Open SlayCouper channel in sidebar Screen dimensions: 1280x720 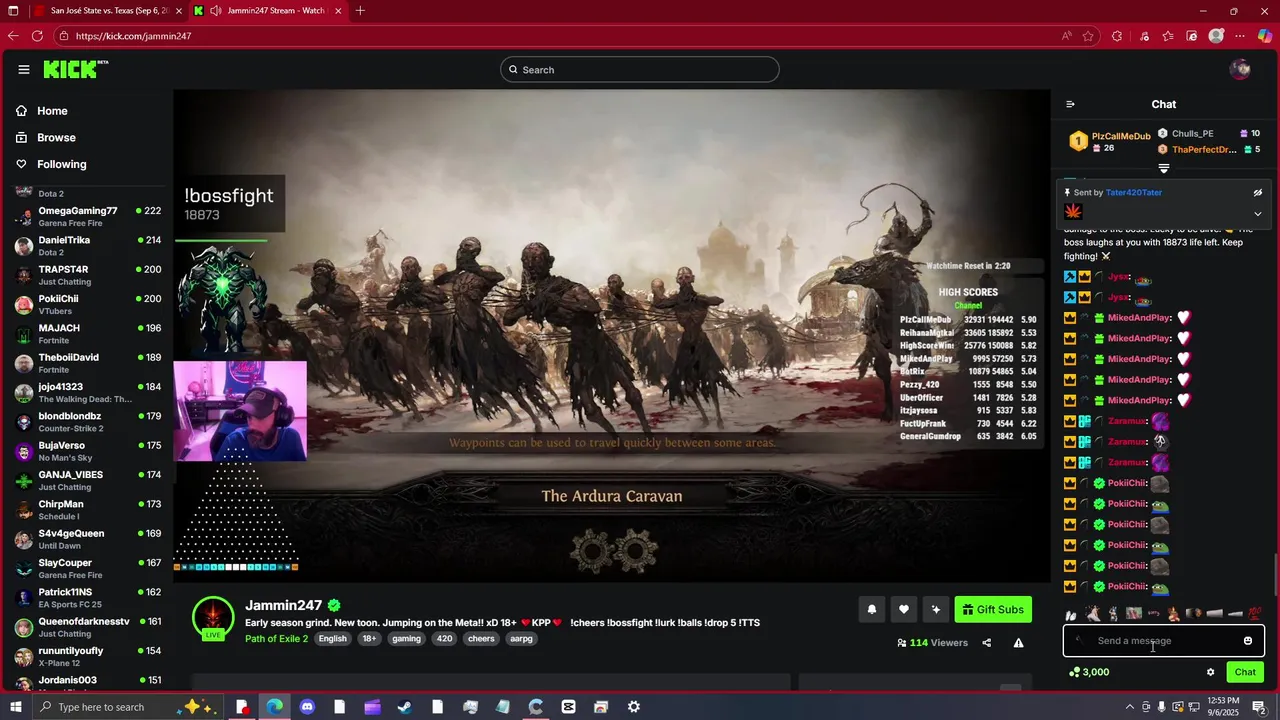(x=88, y=568)
